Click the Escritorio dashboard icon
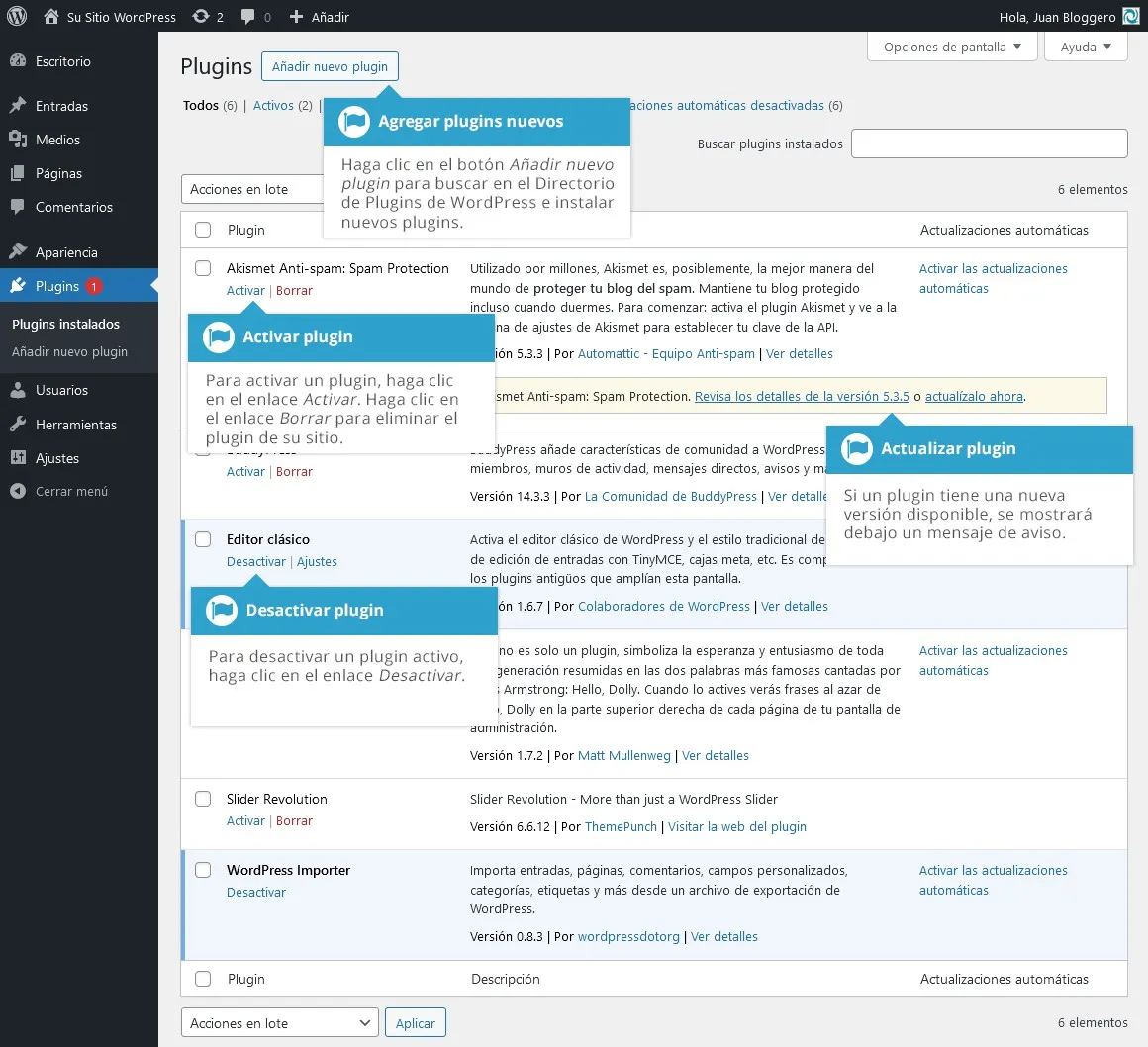 tap(18, 61)
